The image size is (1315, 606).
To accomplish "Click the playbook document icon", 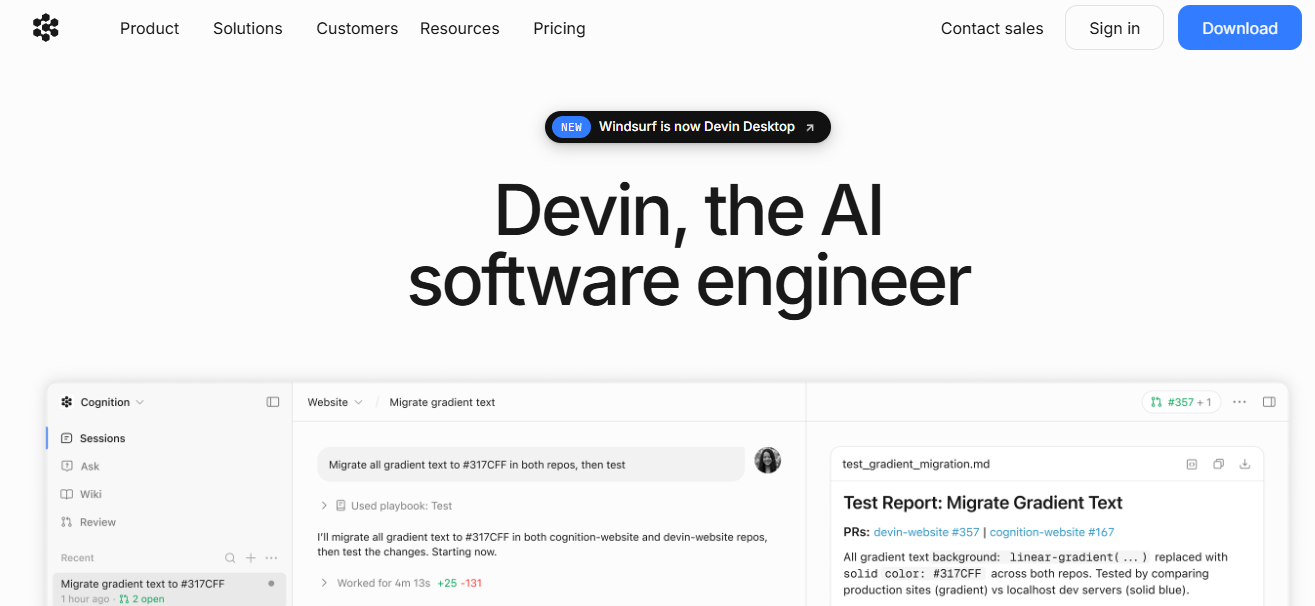I will click(x=341, y=506).
